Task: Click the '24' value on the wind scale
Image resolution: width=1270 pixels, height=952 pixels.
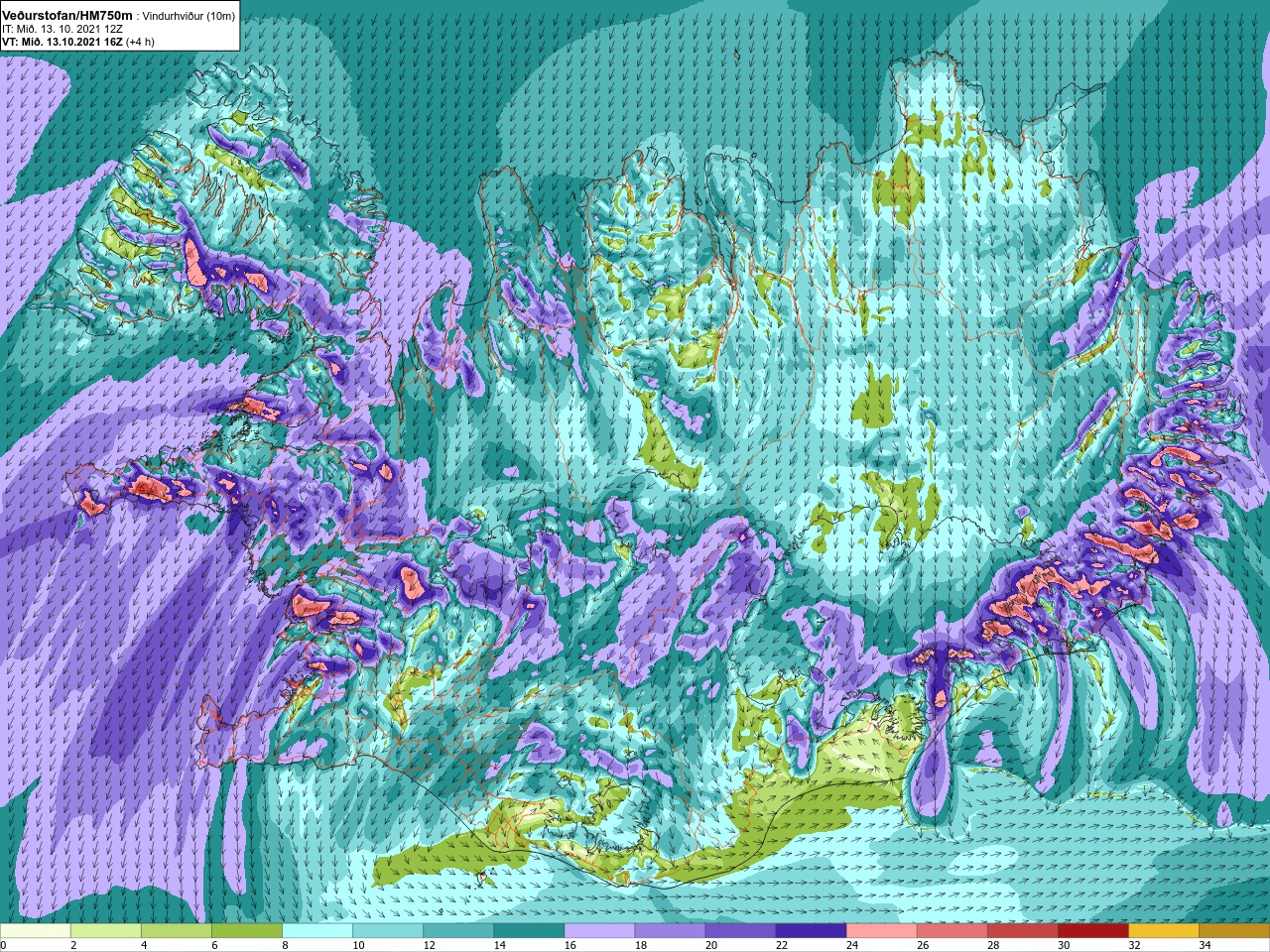Action: click(x=852, y=945)
